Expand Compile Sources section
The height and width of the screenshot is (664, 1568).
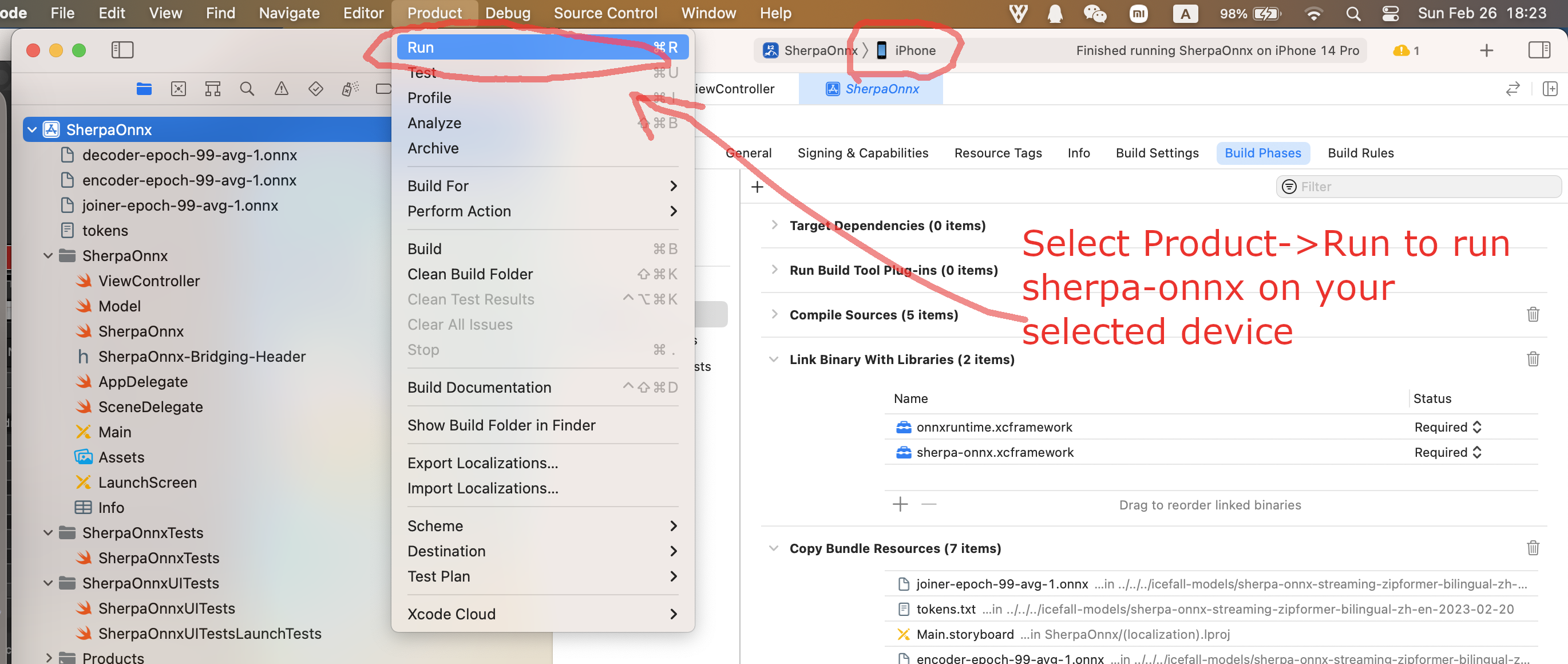774,314
